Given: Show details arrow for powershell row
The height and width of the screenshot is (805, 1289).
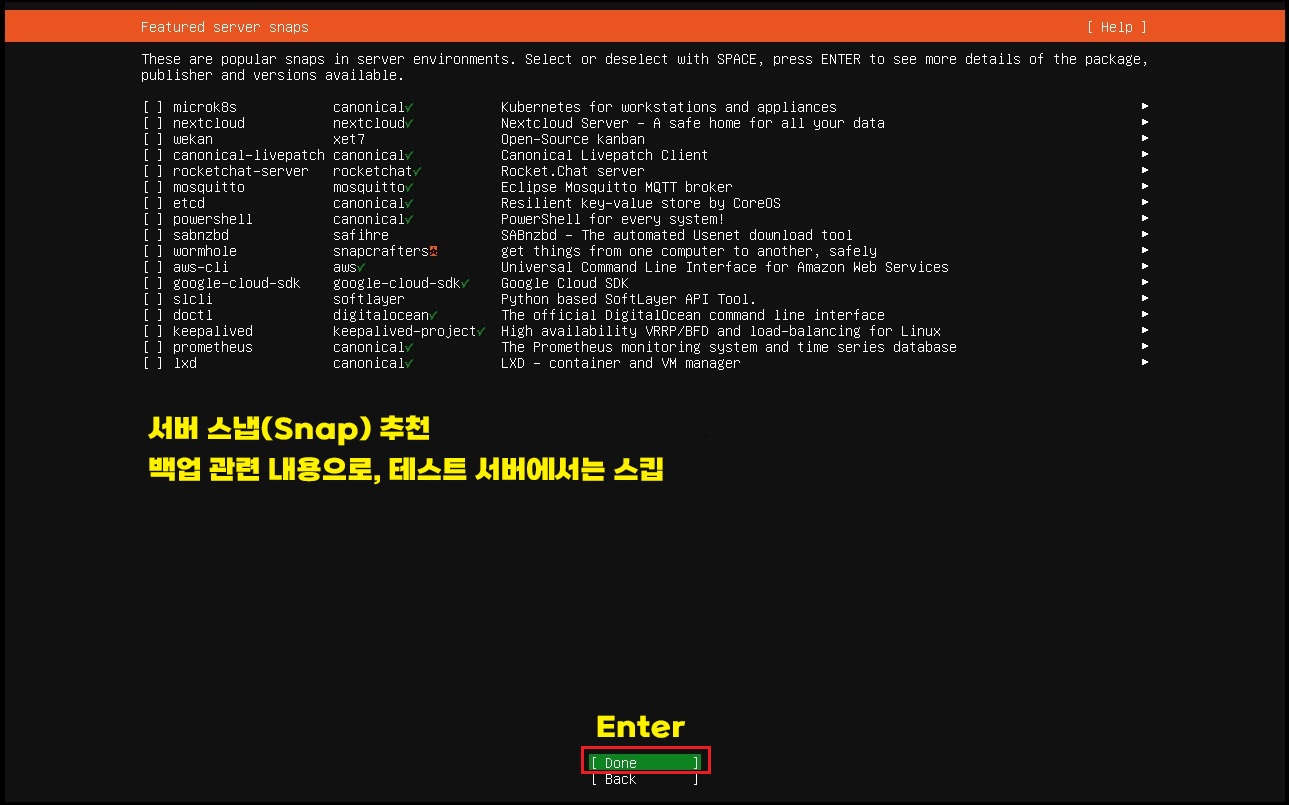Looking at the screenshot, I should 1145,219.
